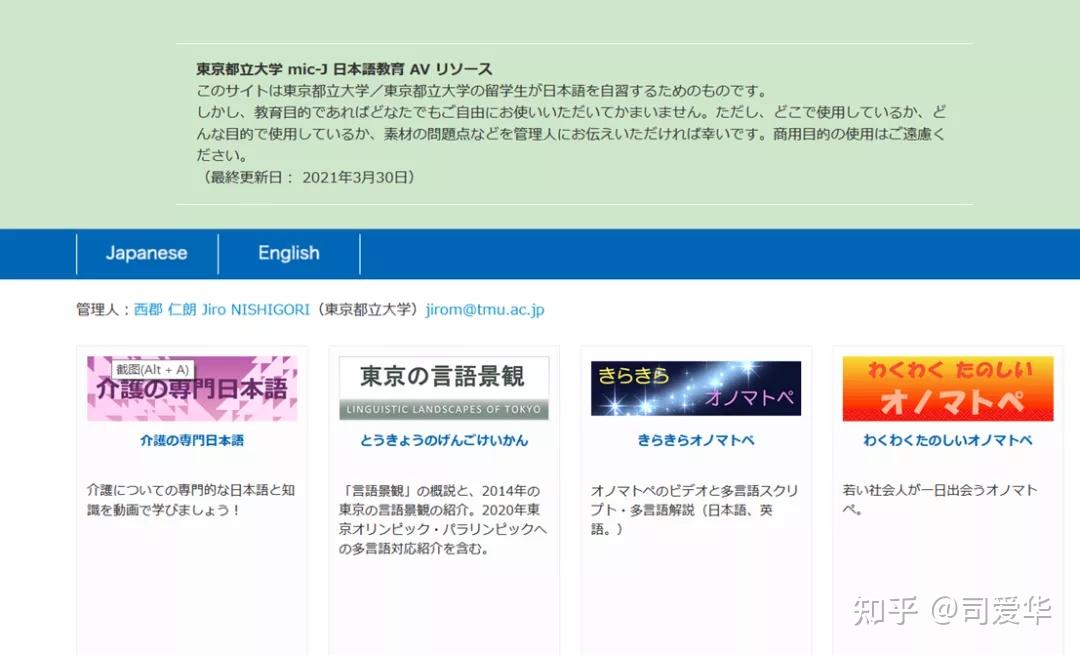Image resolution: width=1080 pixels, height=655 pixels.
Task: Follow the 介護の専門日本語 text link
Action: click(193, 439)
